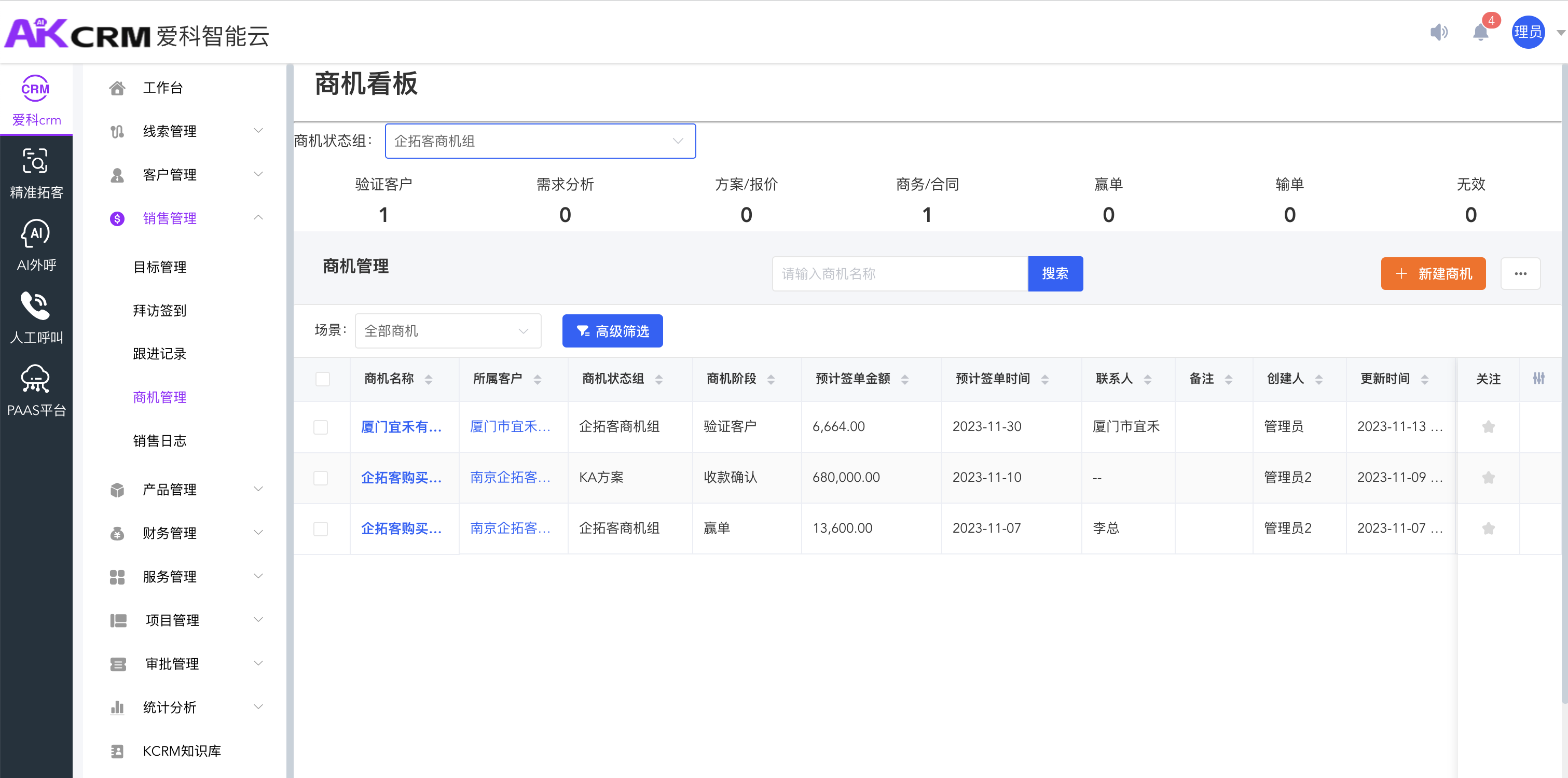Click the speaker sound icon
The image size is (1568, 778).
pyautogui.click(x=1438, y=32)
